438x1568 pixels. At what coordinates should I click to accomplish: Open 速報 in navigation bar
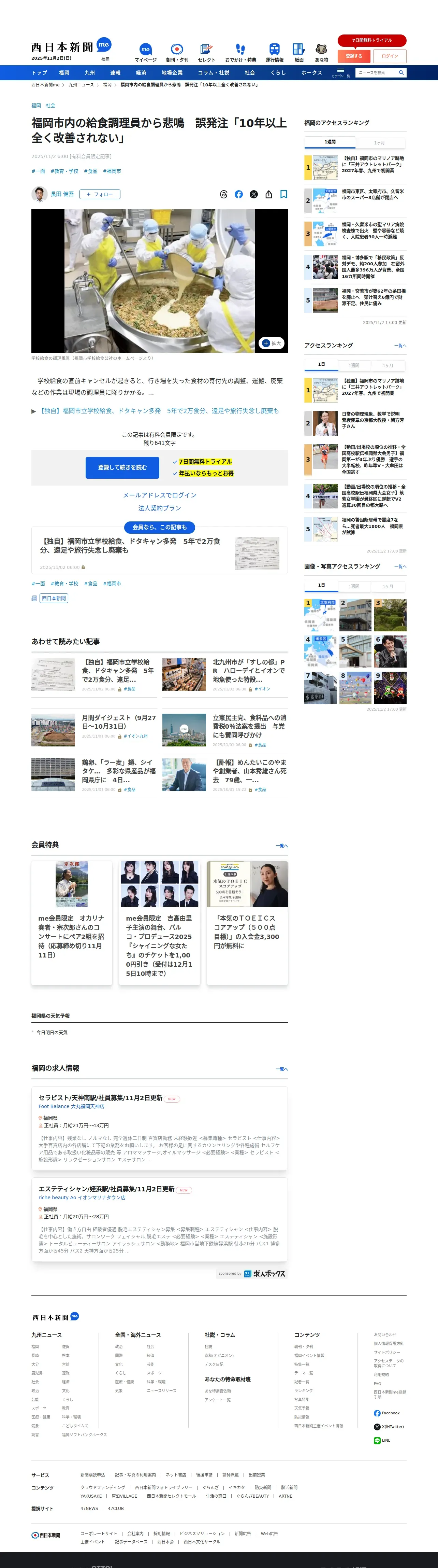coord(116,72)
